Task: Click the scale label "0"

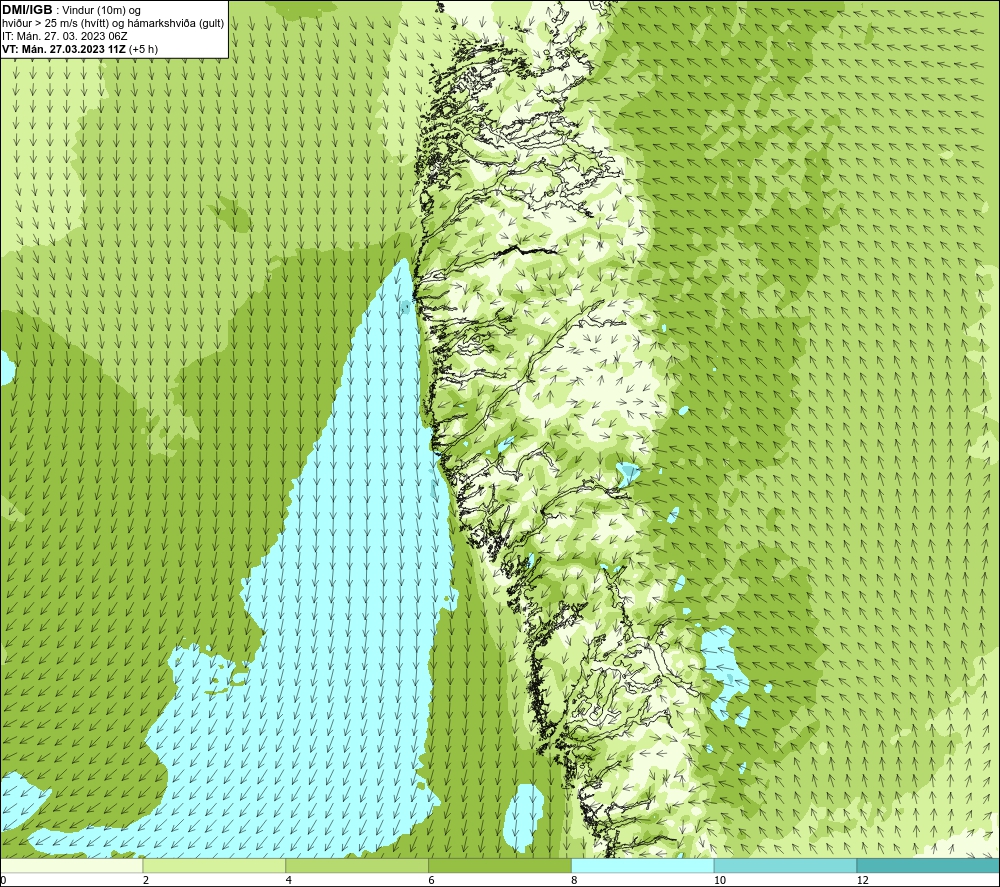Action: click(x=3, y=881)
